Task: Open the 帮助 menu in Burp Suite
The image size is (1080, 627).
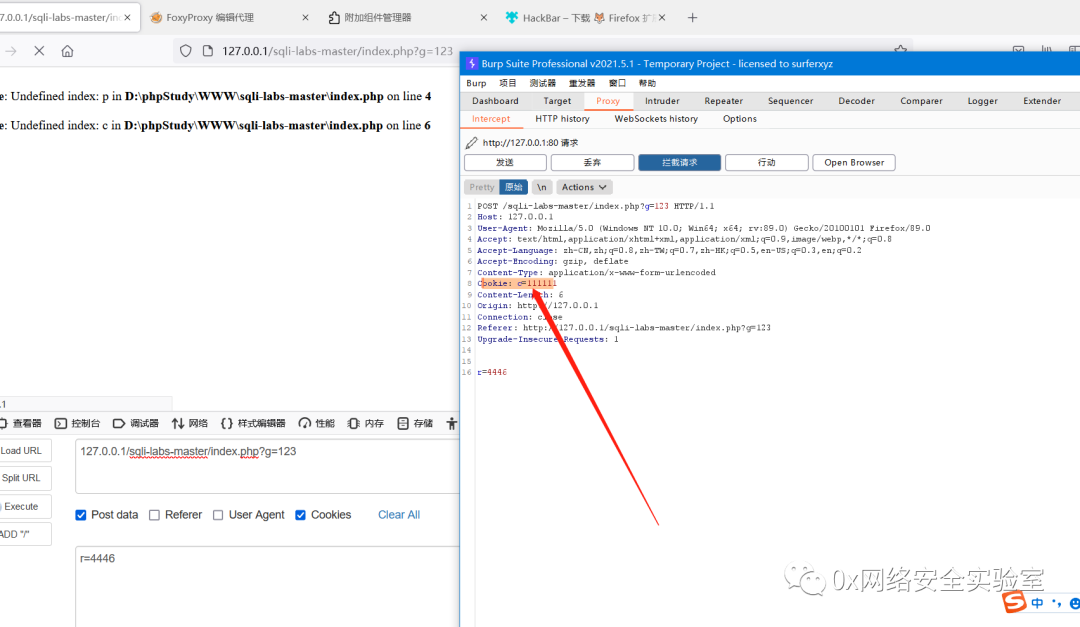Action: pyautogui.click(x=647, y=83)
